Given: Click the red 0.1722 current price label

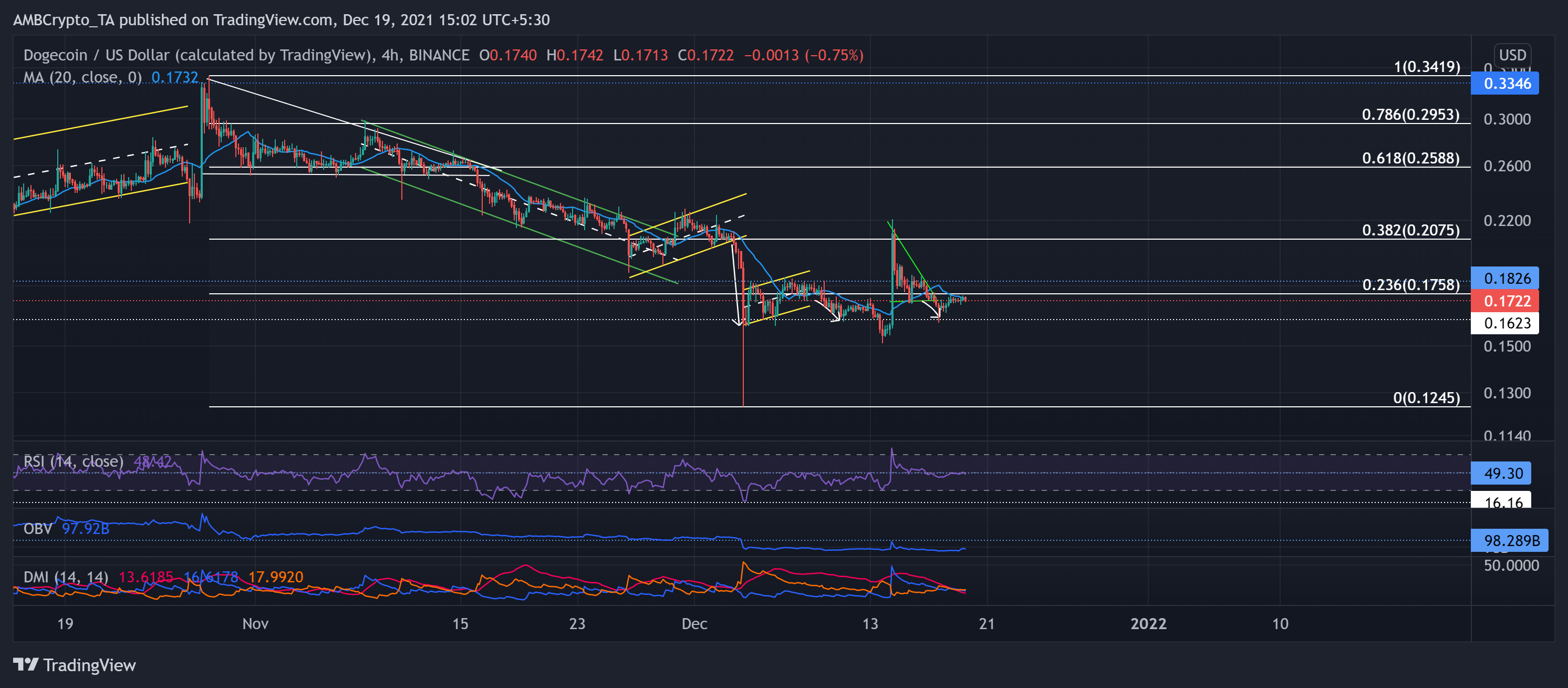Looking at the screenshot, I should [1504, 301].
